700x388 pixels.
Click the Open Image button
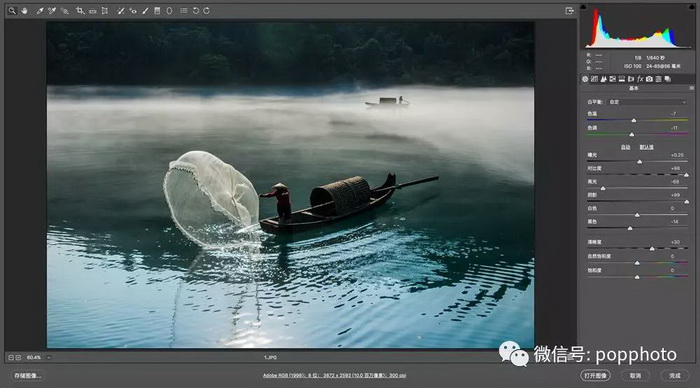(x=596, y=376)
